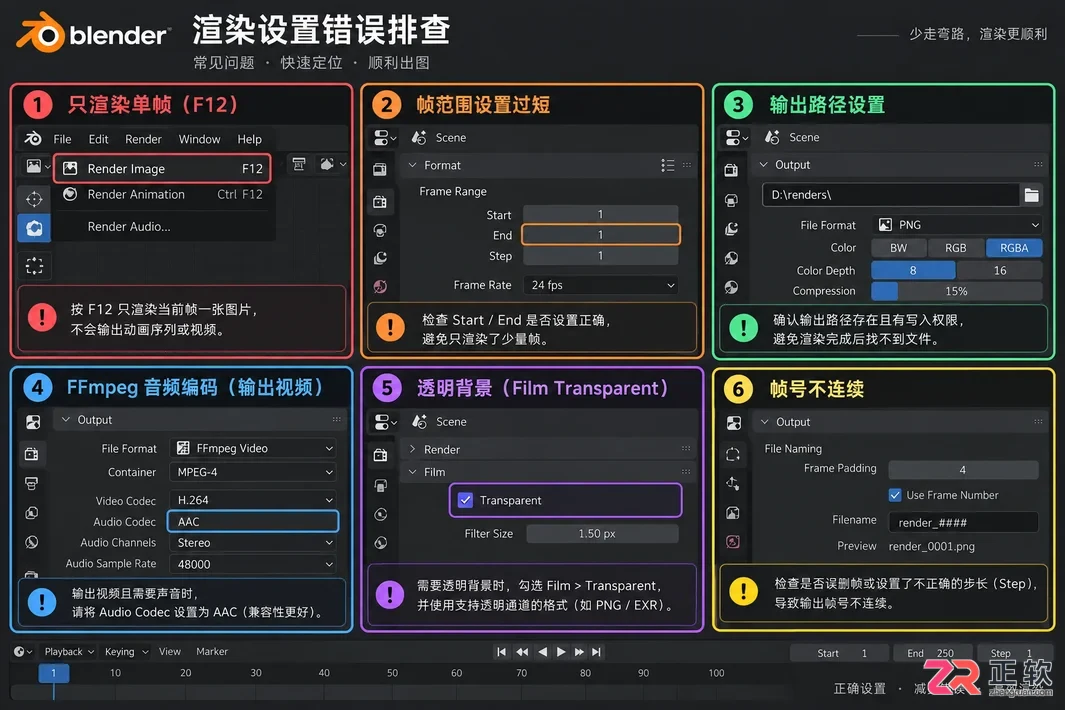Open the Edit menu
Viewport: 1065px width, 710px height.
[98, 139]
